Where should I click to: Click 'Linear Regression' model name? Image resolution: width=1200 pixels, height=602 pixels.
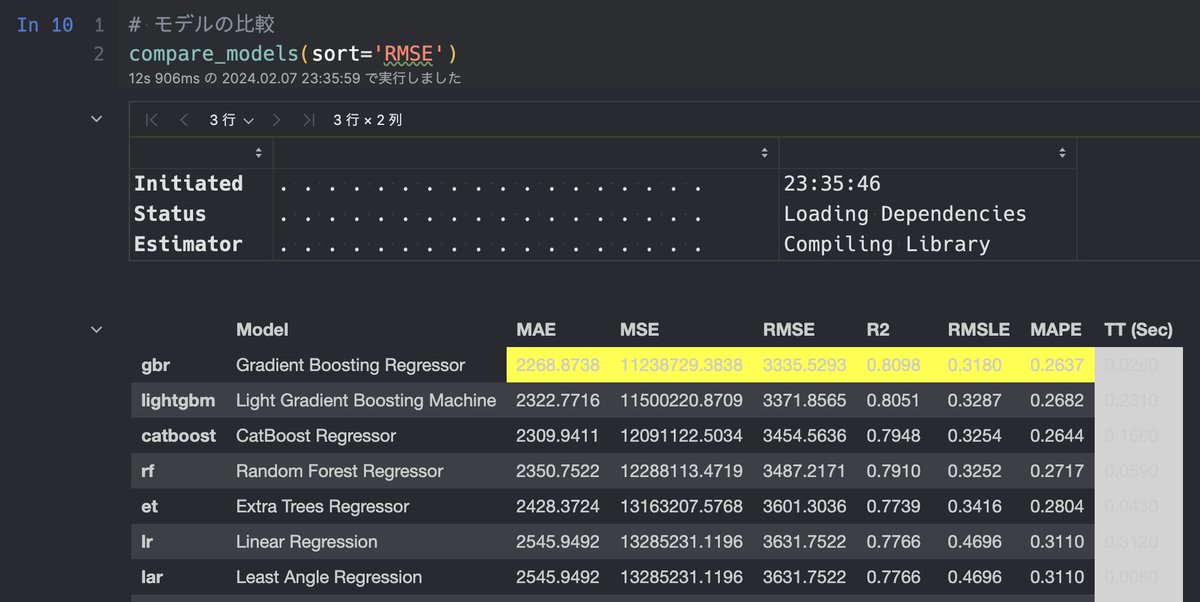click(307, 542)
